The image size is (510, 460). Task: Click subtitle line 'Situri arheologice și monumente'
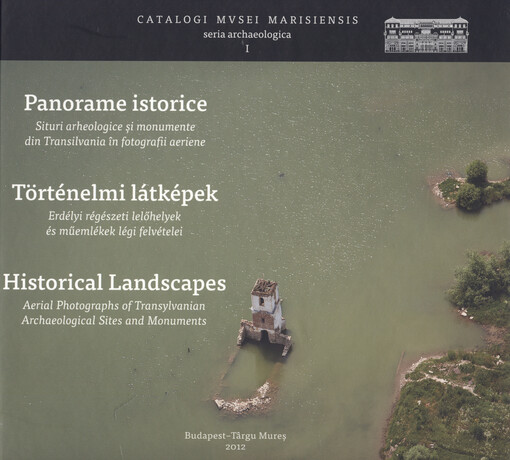[x=115, y=127]
